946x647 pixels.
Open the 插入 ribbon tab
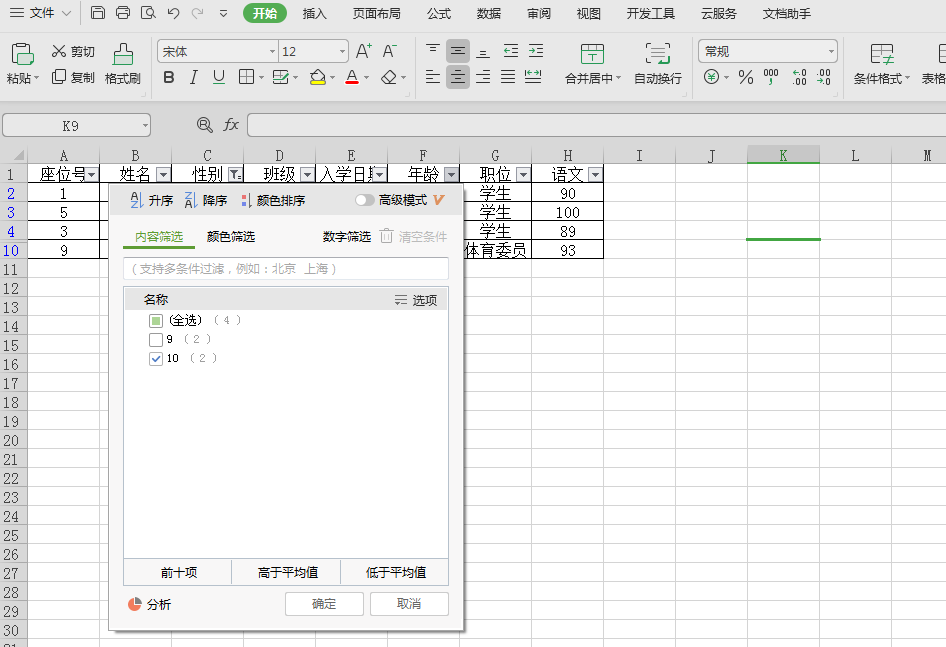314,13
